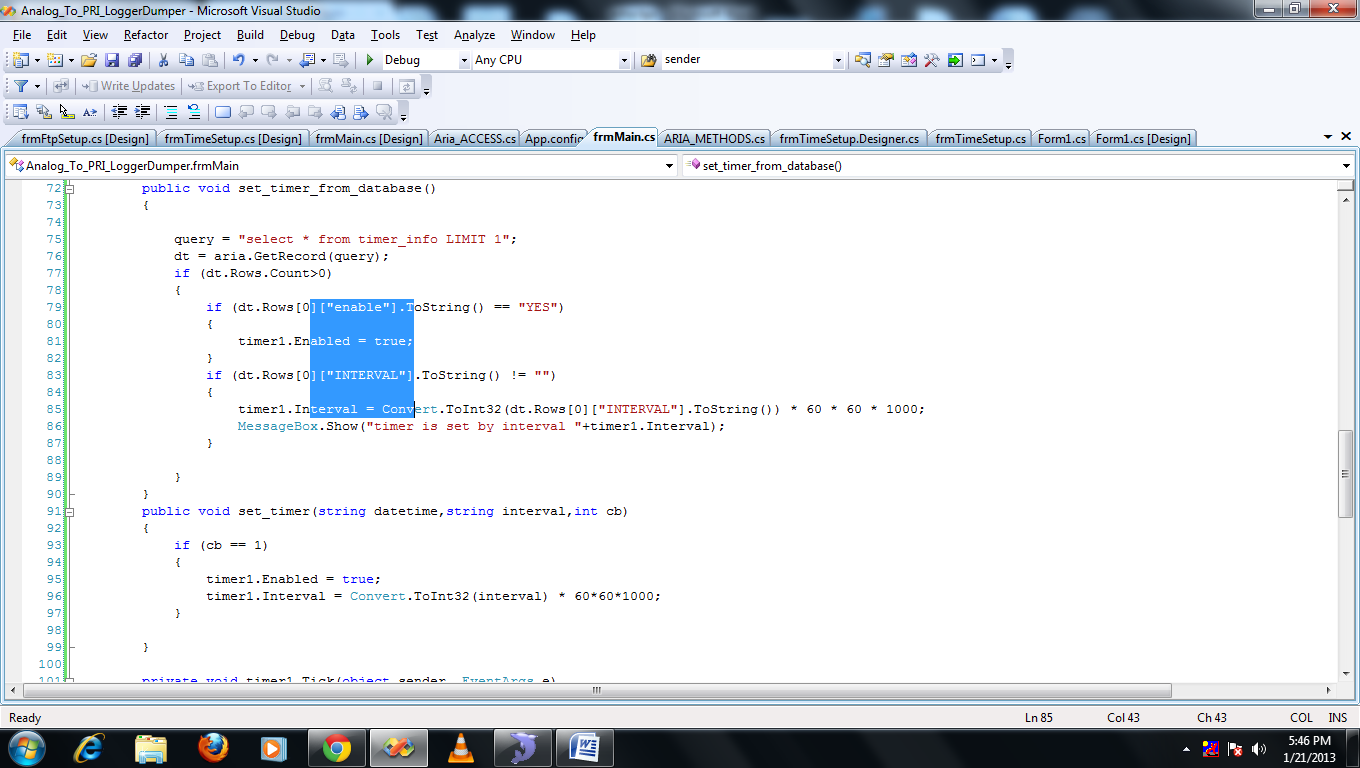This screenshot has width=1360, height=768.
Task: Click the vertical scrollbar thumb
Action: pyautogui.click(x=1346, y=473)
